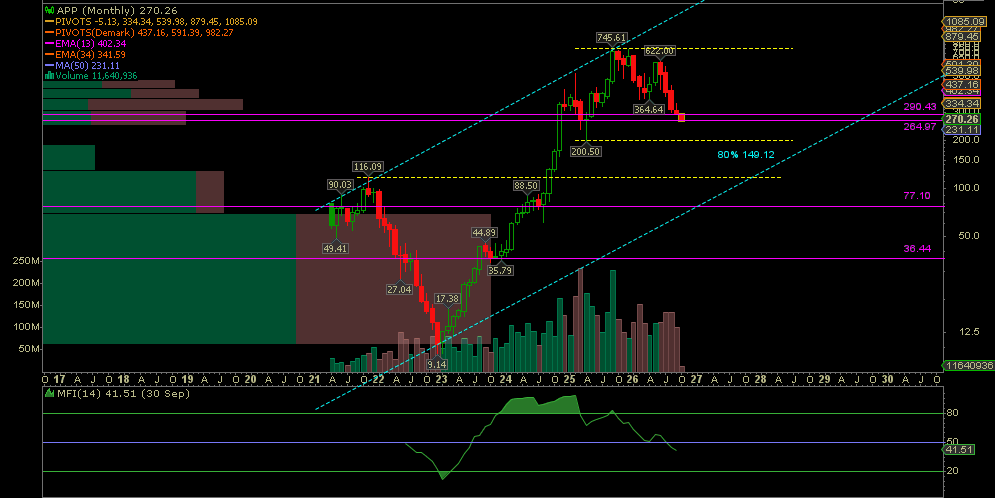Click the magenta 77.10 line label
This screenshot has height=498, width=995.
pyautogui.click(x=917, y=195)
